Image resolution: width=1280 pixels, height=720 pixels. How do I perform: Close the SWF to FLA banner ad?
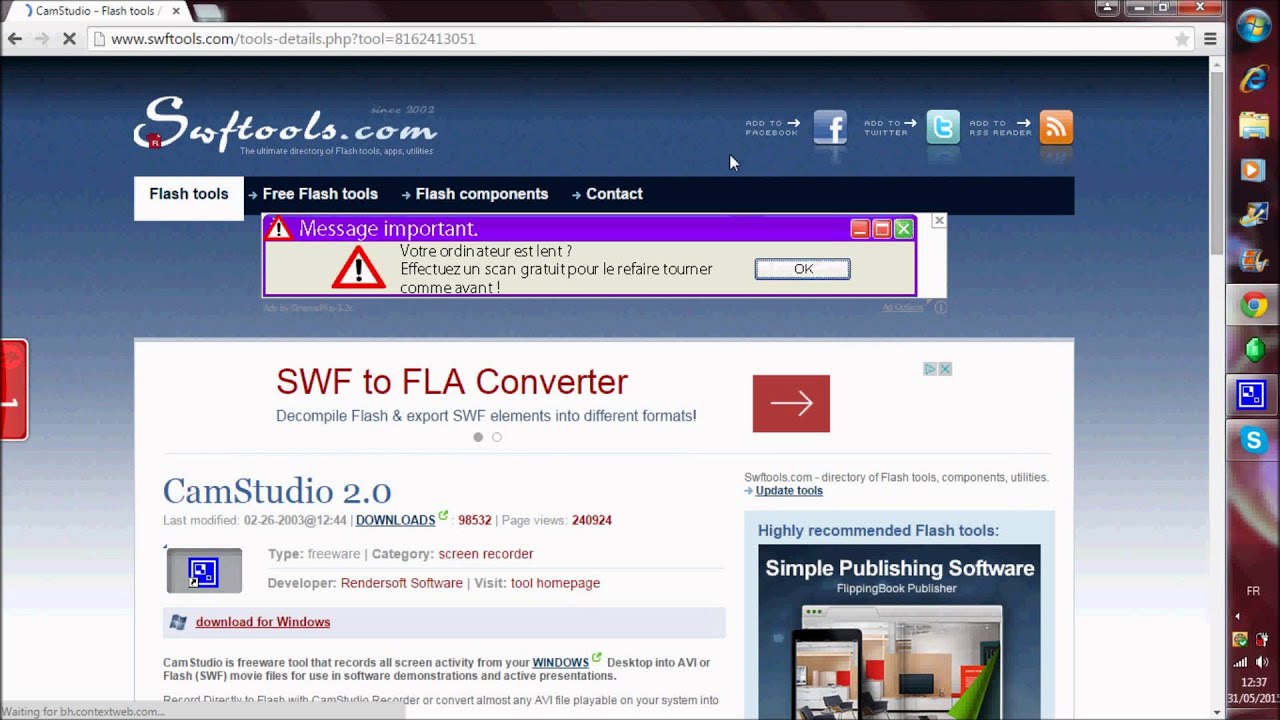[x=945, y=369]
